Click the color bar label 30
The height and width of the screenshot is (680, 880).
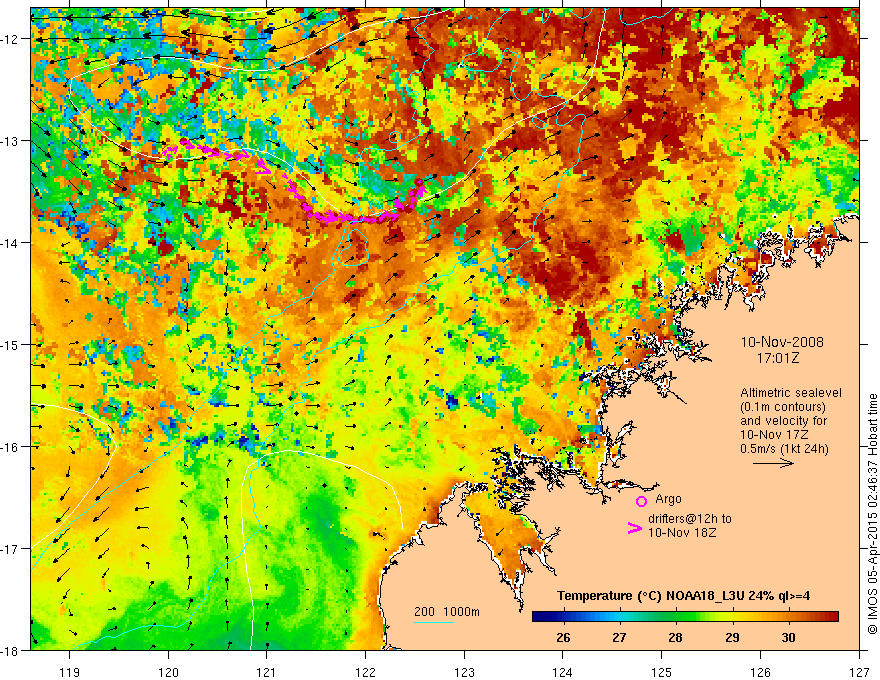(789, 637)
